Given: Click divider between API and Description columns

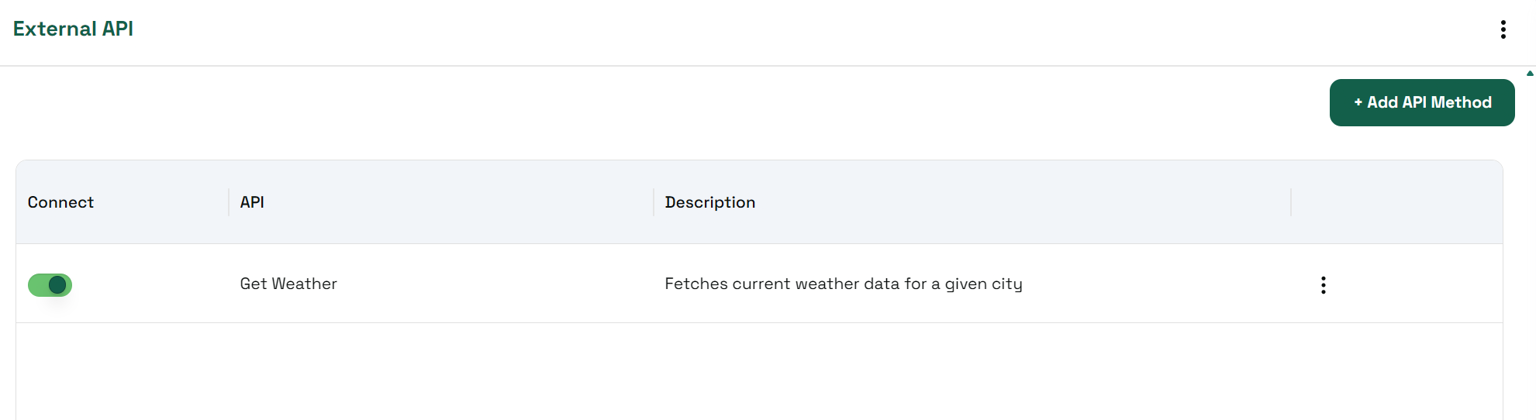Looking at the screenshot, I should point(654,202).
